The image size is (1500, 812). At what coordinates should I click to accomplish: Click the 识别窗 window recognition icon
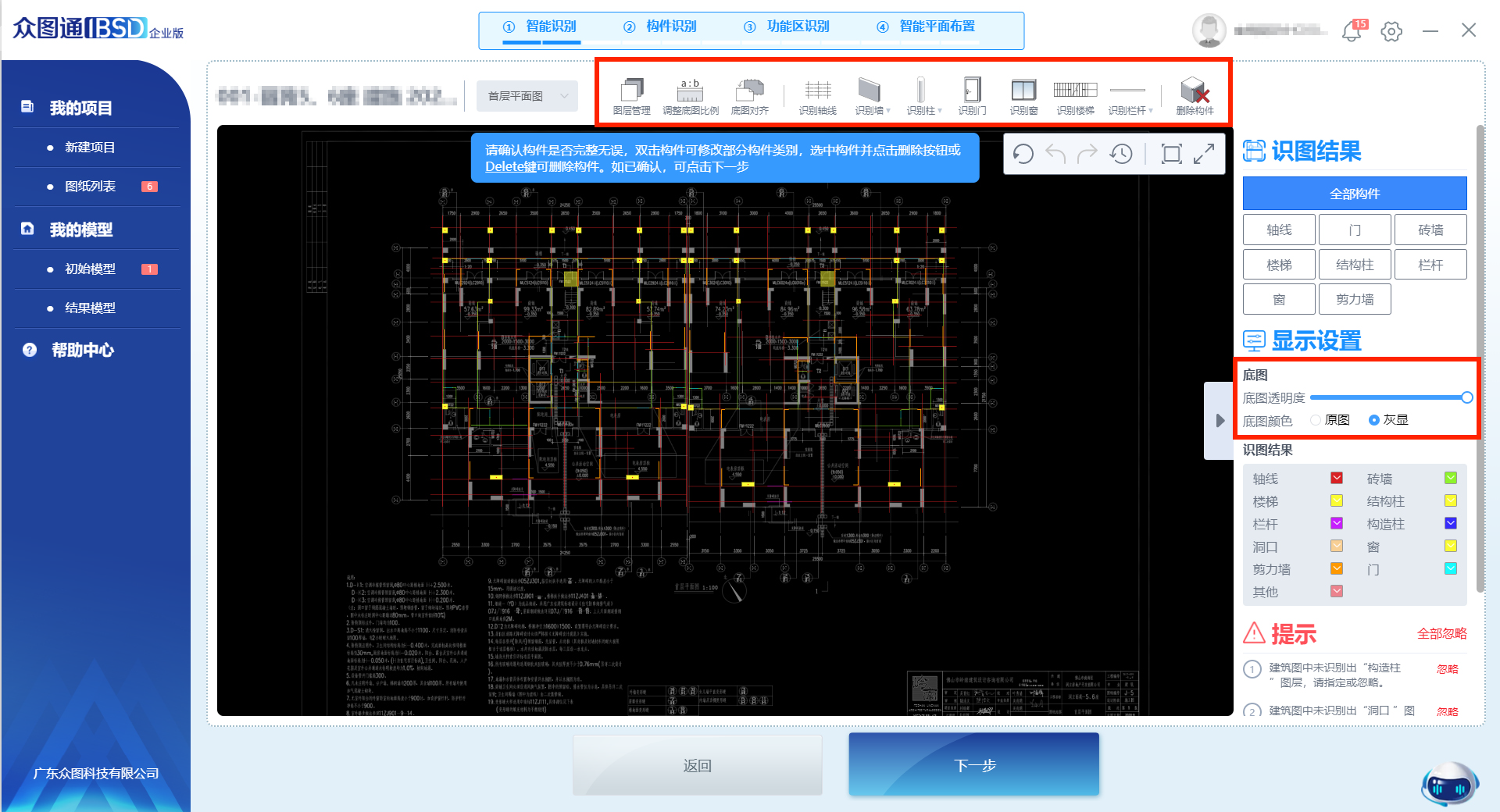[1023, 96]
